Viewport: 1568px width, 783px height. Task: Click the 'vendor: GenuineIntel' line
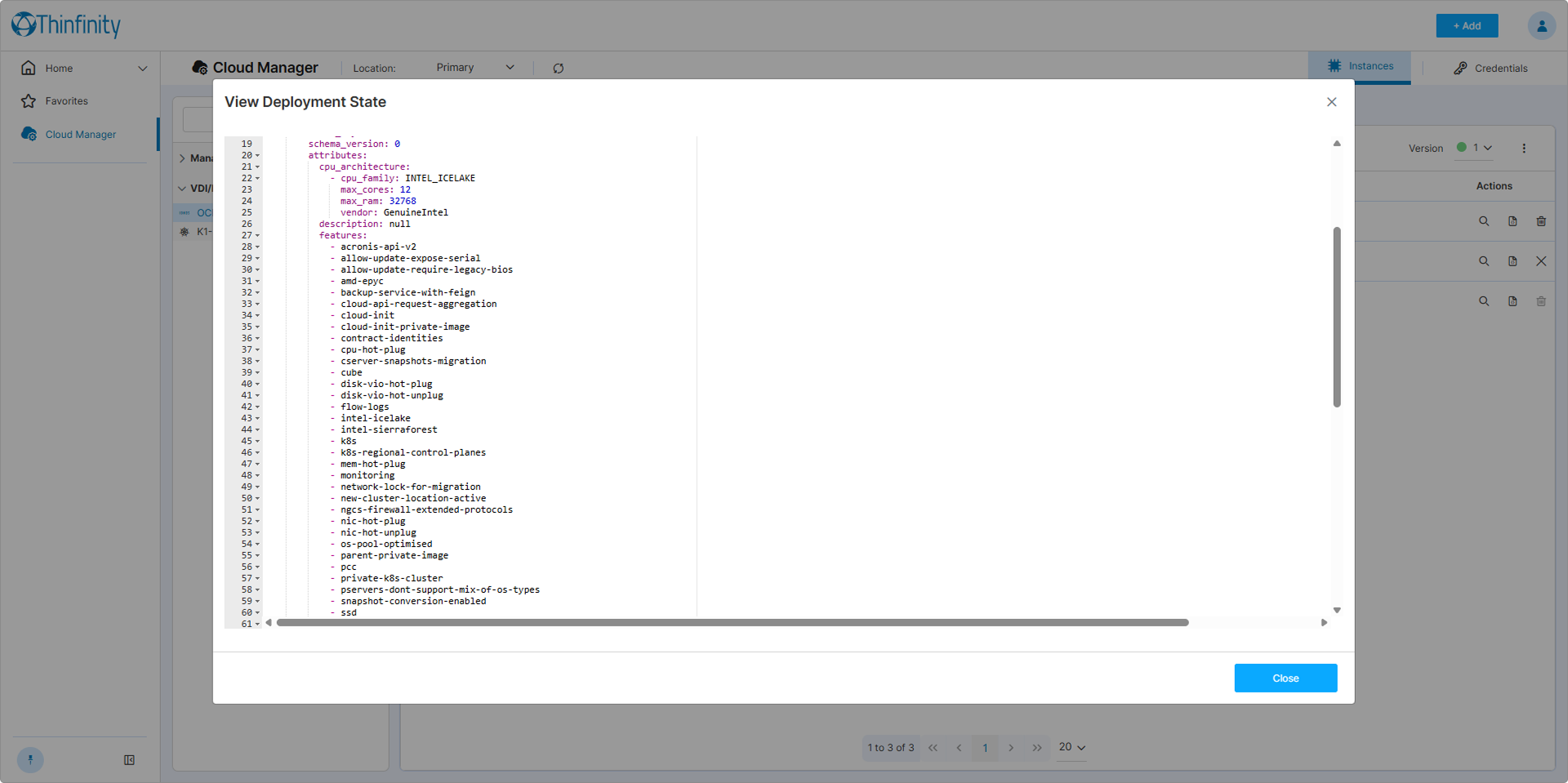point(394,212)
